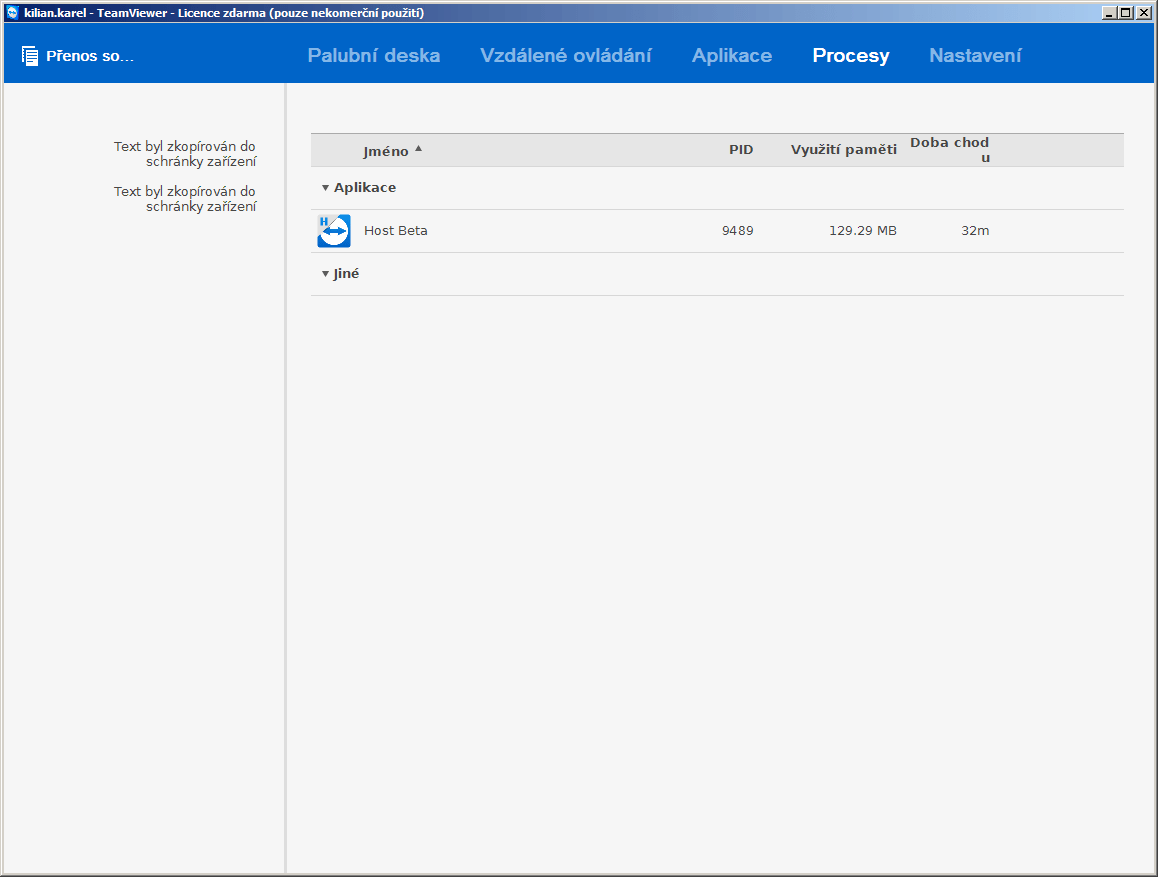Image resolution: width=1158 pixels, height=877 pixels.
Task: Click the runtime value 32m
Action: (975, 230)
